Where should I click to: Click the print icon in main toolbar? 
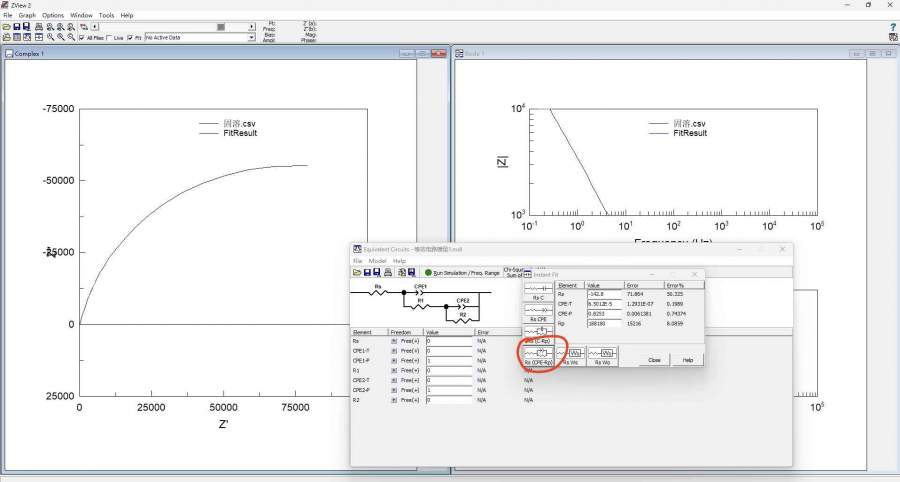coord(38,27)
